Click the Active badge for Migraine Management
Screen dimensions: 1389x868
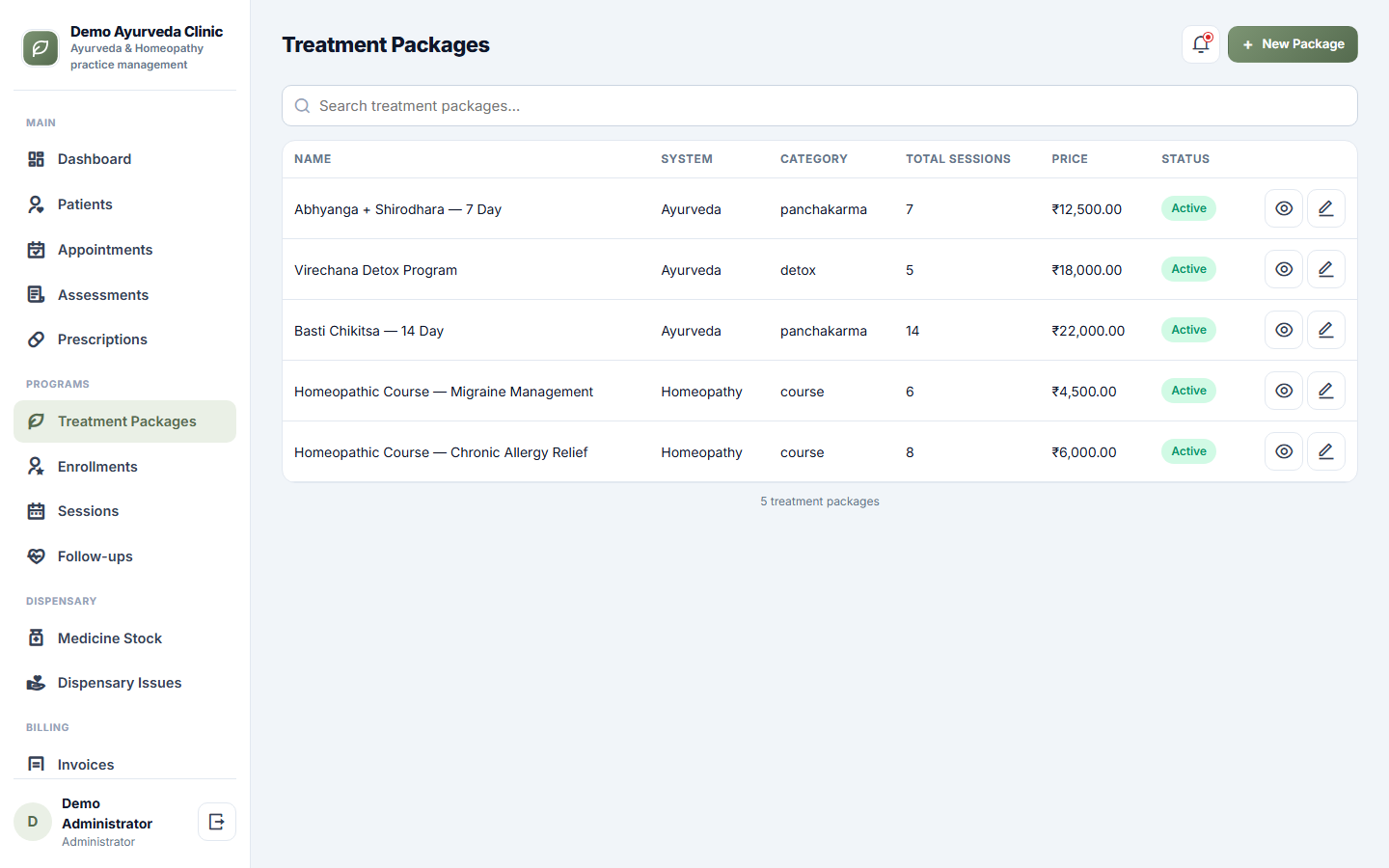pyautogui.click(x=1188, y=391)
